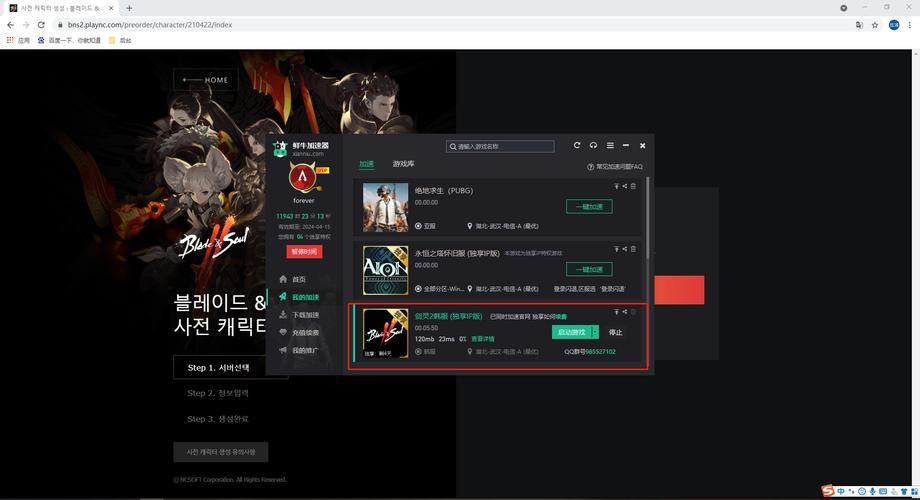This screenshot has width=920, height=500.
Task: Click the AION game thumbnail
Action: 385,270
